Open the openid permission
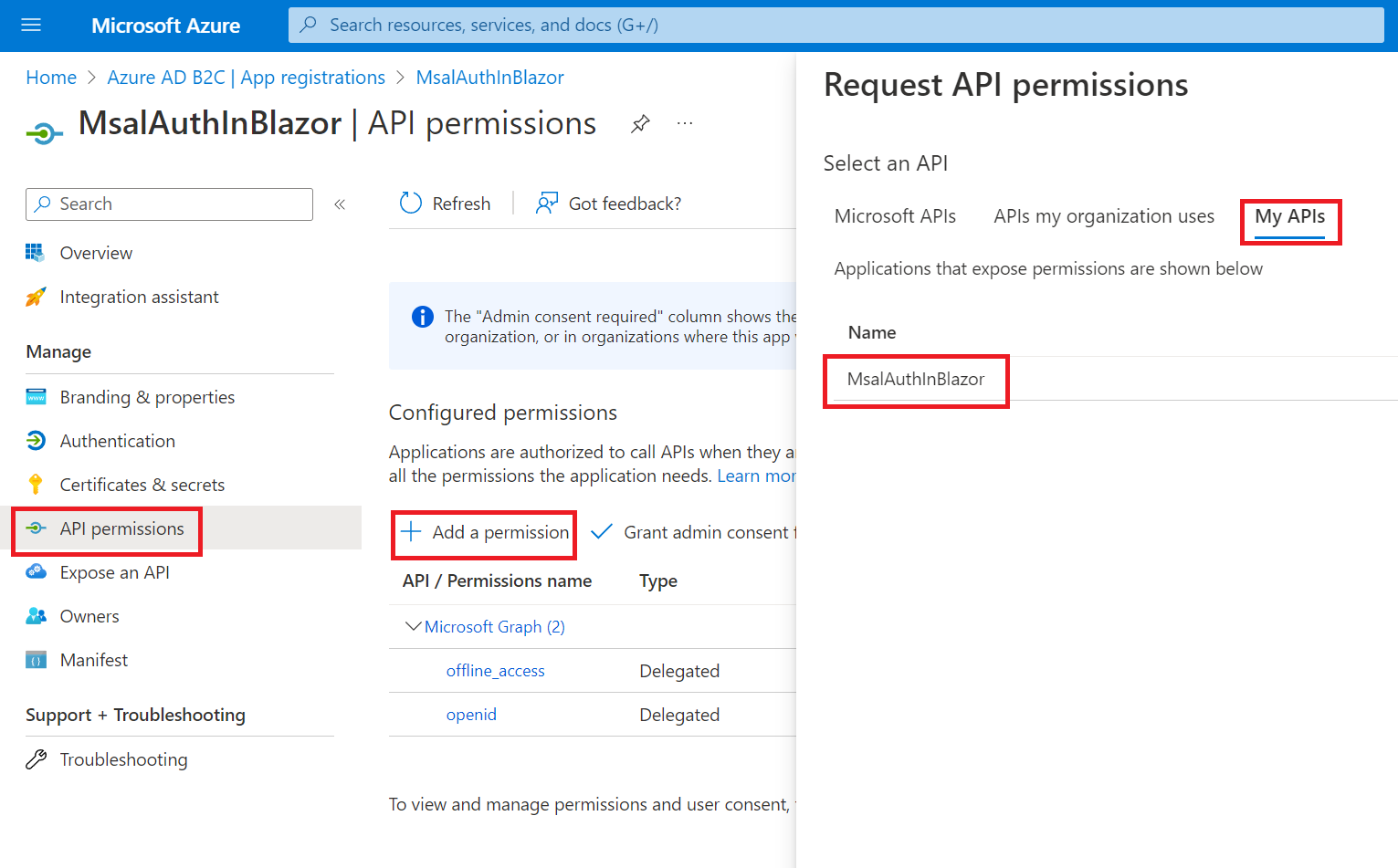The height and width of the screenshot is (868, 1398). pos(471,715)
